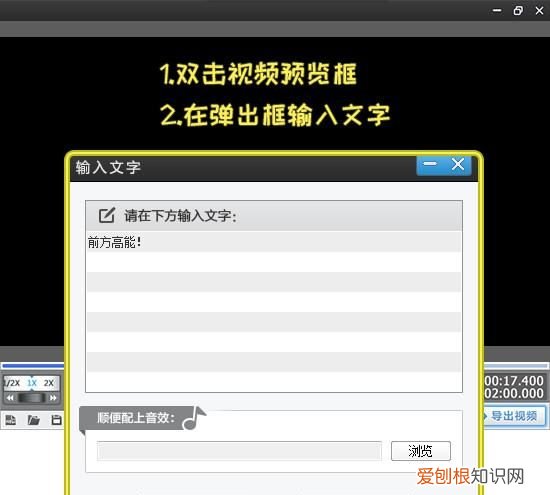
Task: Click in the text input area after 前方高能!
Action: (x=274, y=243)
